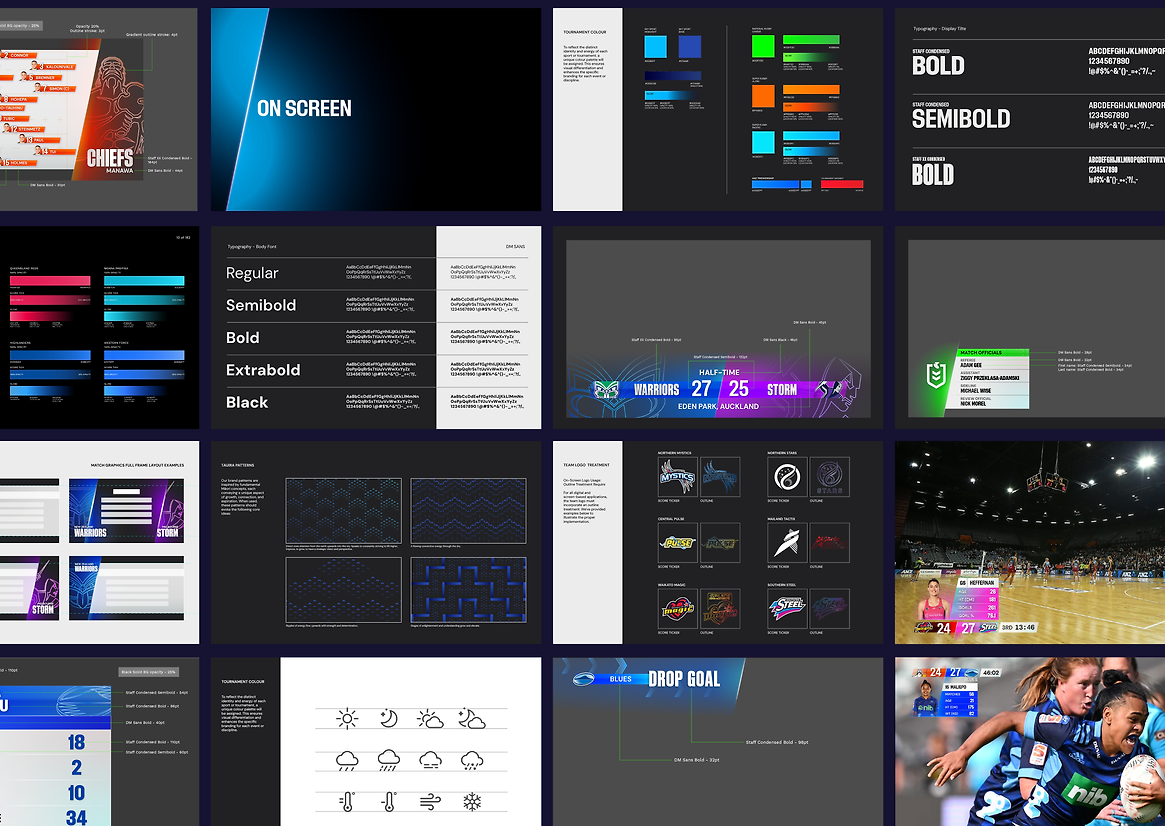
Task: Click the large "18" stat number
Action: coord(76,743)
